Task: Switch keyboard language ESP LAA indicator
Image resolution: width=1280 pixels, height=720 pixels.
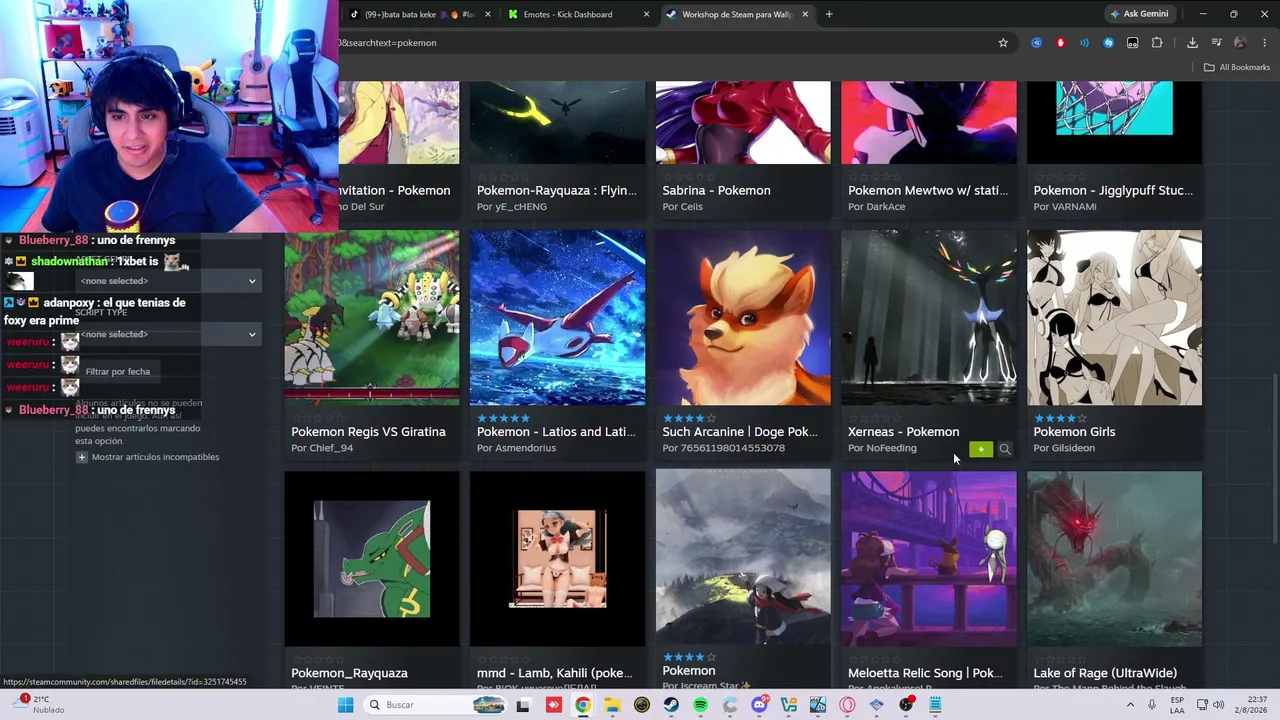Action: (1177, 704)
